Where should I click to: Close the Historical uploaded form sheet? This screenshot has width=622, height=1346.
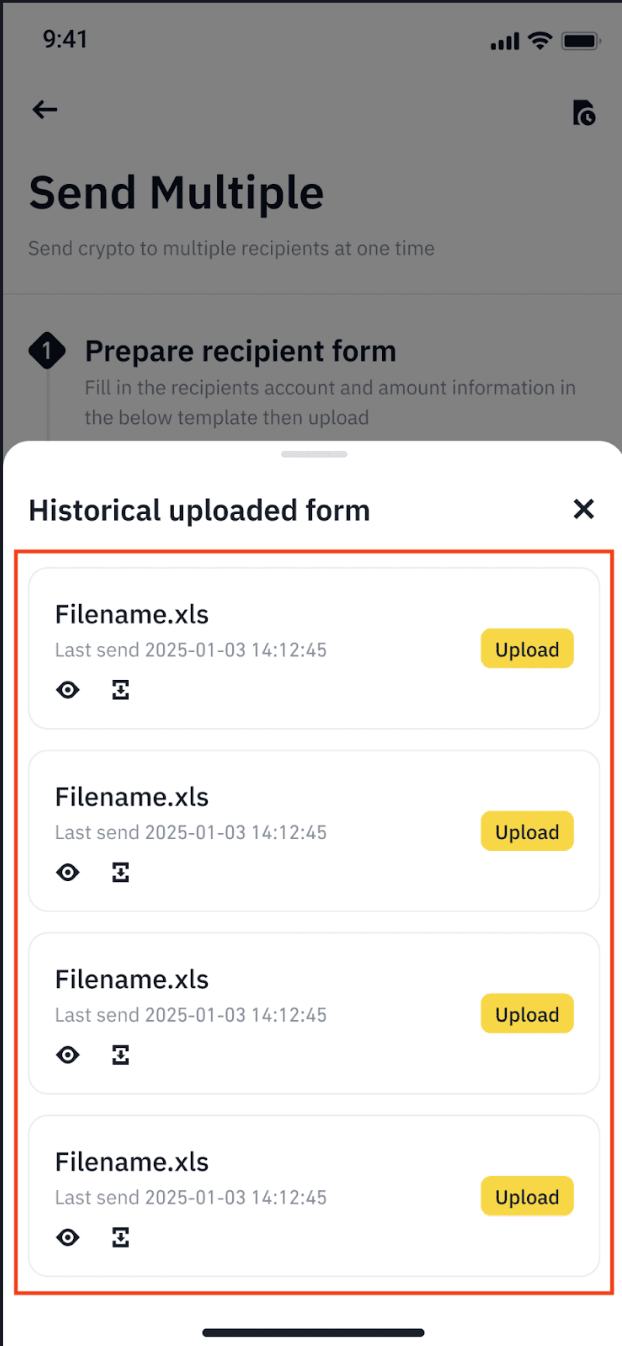(x=584, y=509)
